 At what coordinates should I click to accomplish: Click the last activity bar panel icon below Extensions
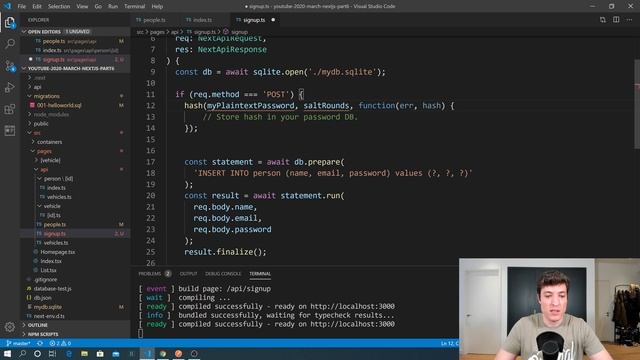pos(10,131)
